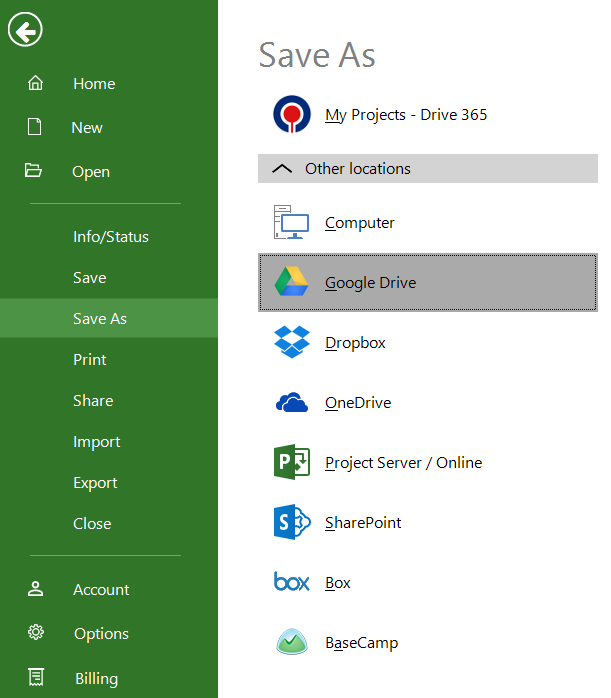Collapse the Other locations chevron
Viewport: 611px width, 698px height.
click(x=282, y=169)
